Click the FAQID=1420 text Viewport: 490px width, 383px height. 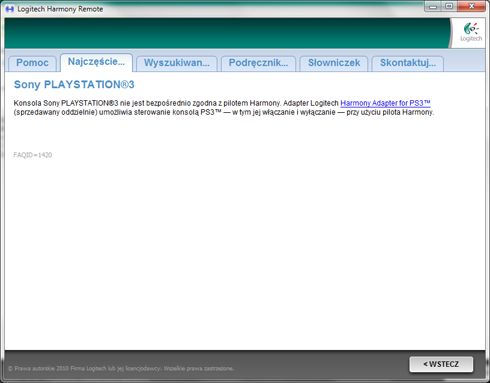[33, 155]
